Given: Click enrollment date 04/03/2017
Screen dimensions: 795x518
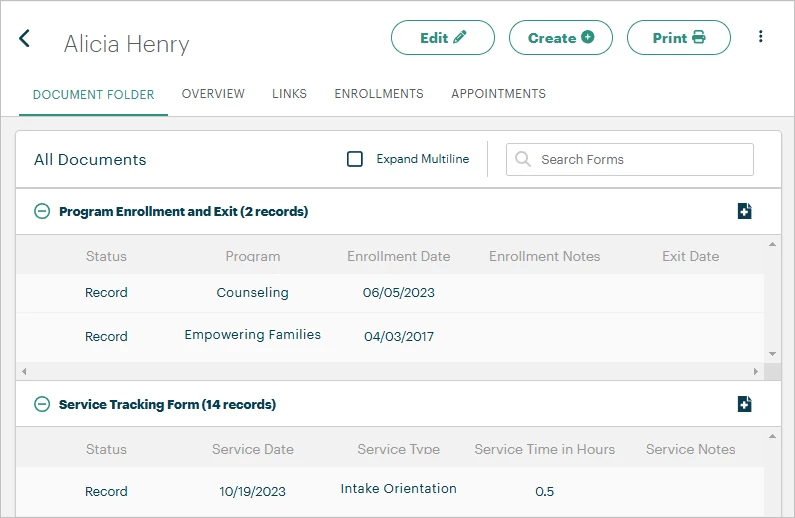Looking at the screenshot, I should [399, 337].
